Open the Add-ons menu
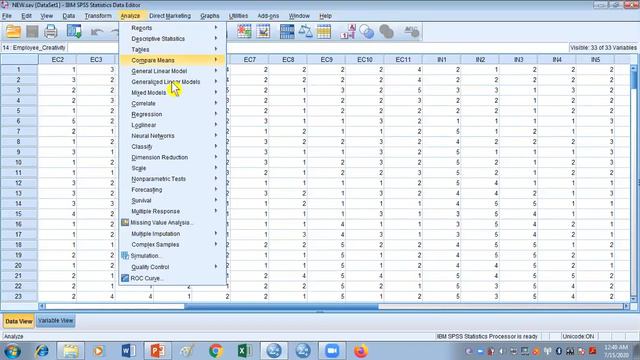This screenshot has height=360, width=640. pos(268,16)
